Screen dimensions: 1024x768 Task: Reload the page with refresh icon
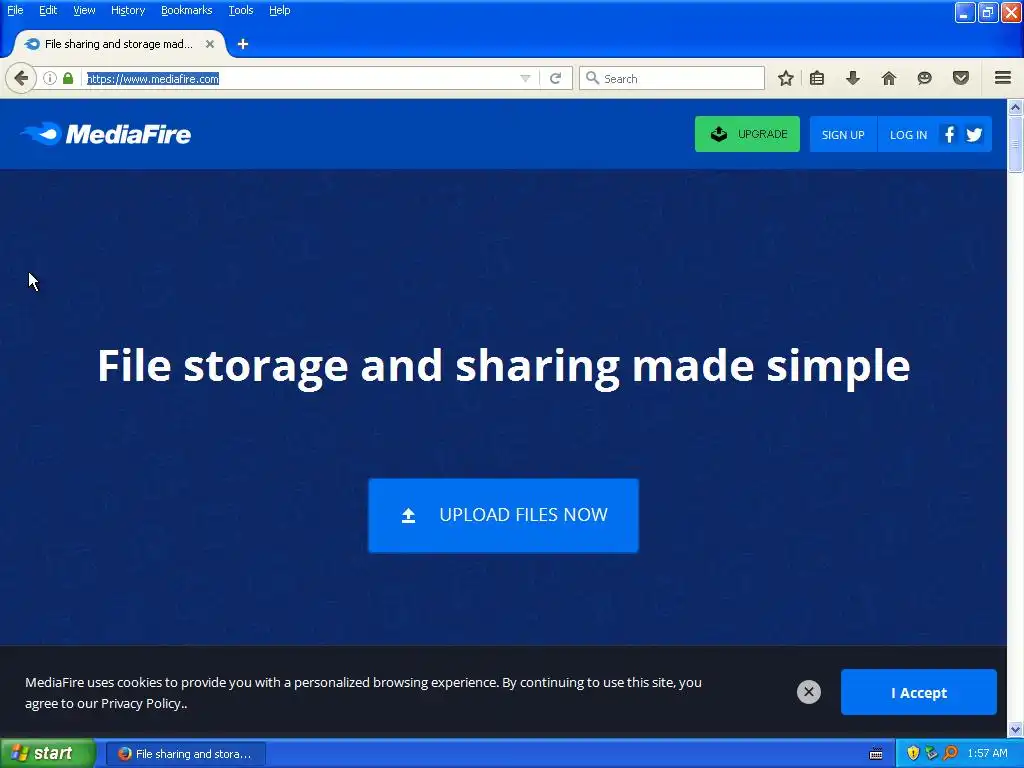pos(556,78)
